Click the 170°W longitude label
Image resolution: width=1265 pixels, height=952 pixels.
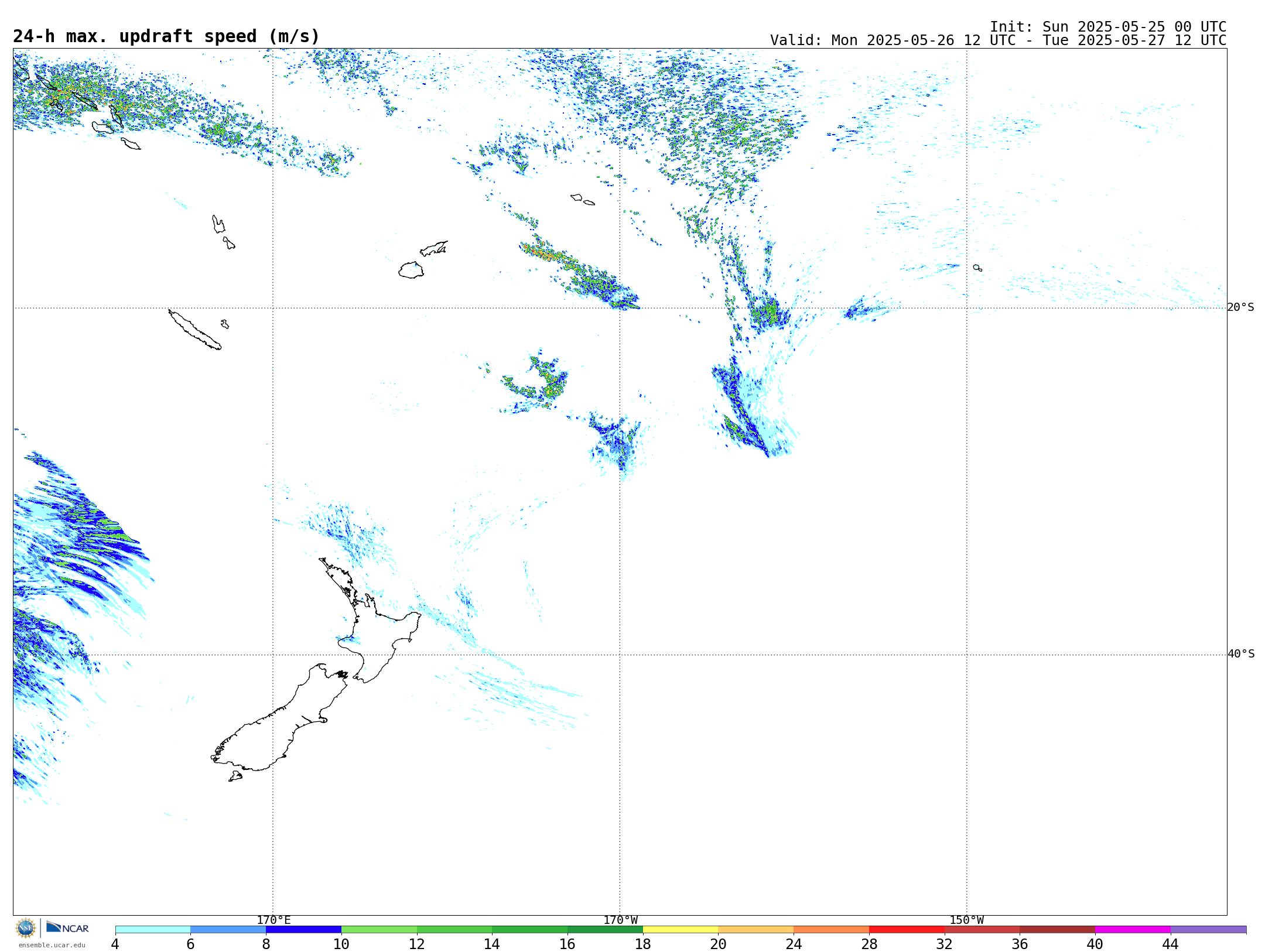[x=621, y=920]
